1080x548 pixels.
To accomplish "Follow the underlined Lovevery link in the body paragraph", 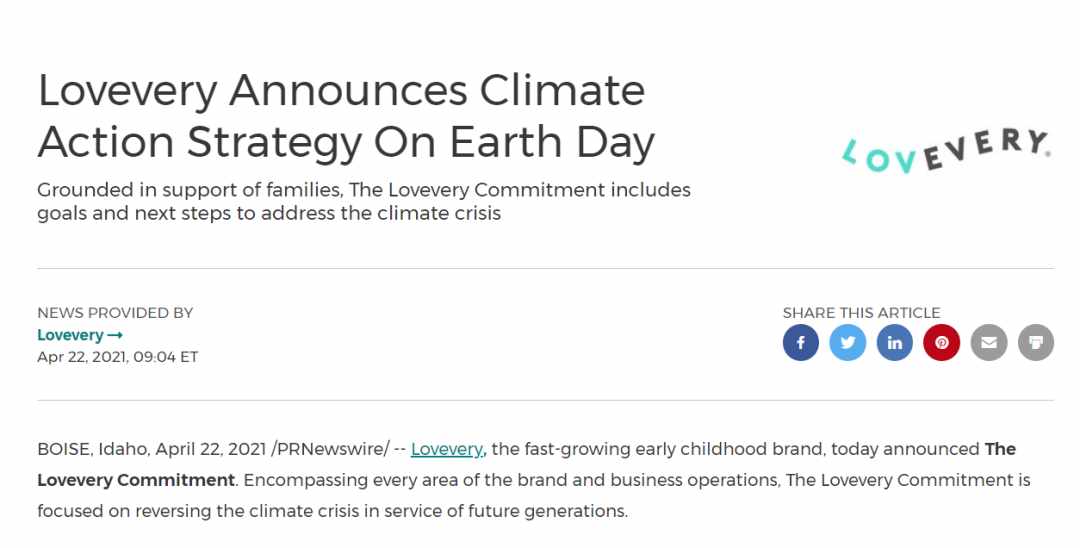I will 447,449.
